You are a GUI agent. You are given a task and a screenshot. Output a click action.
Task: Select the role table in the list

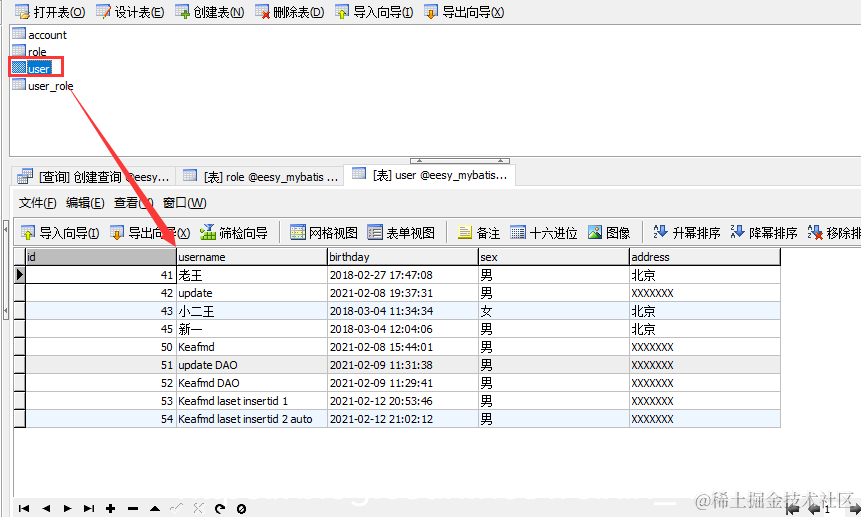[30, 52]
